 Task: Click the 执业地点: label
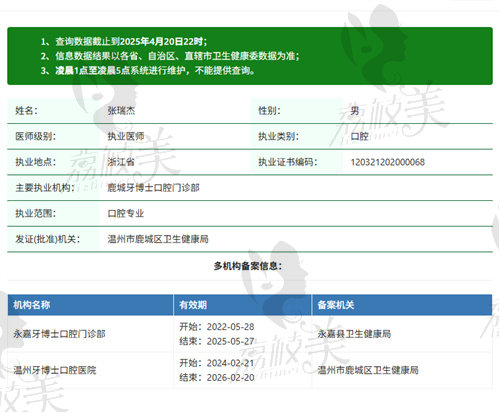(36, 162)
